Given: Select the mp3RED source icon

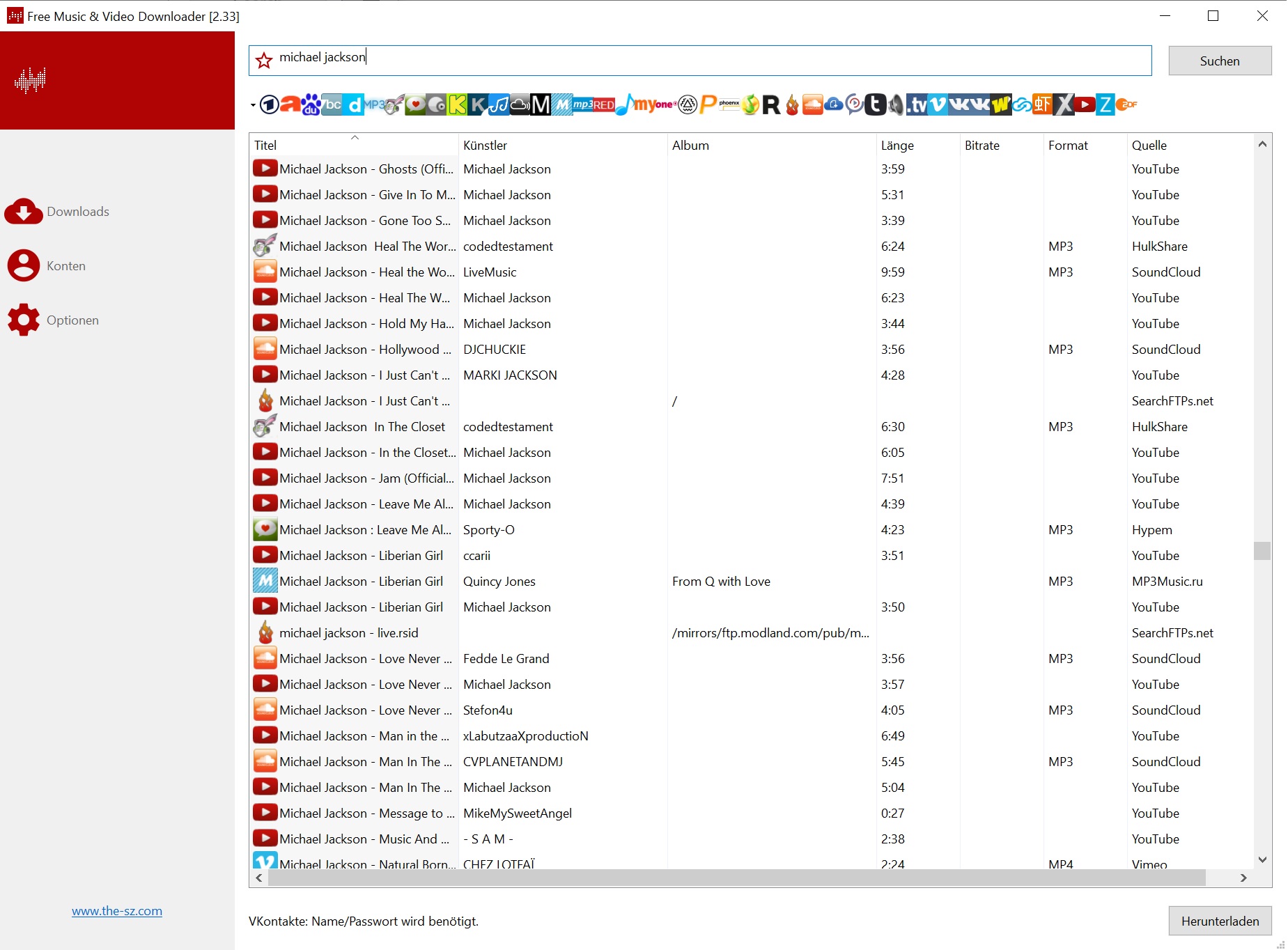Looking at the screenshot, I should point(593,104).
